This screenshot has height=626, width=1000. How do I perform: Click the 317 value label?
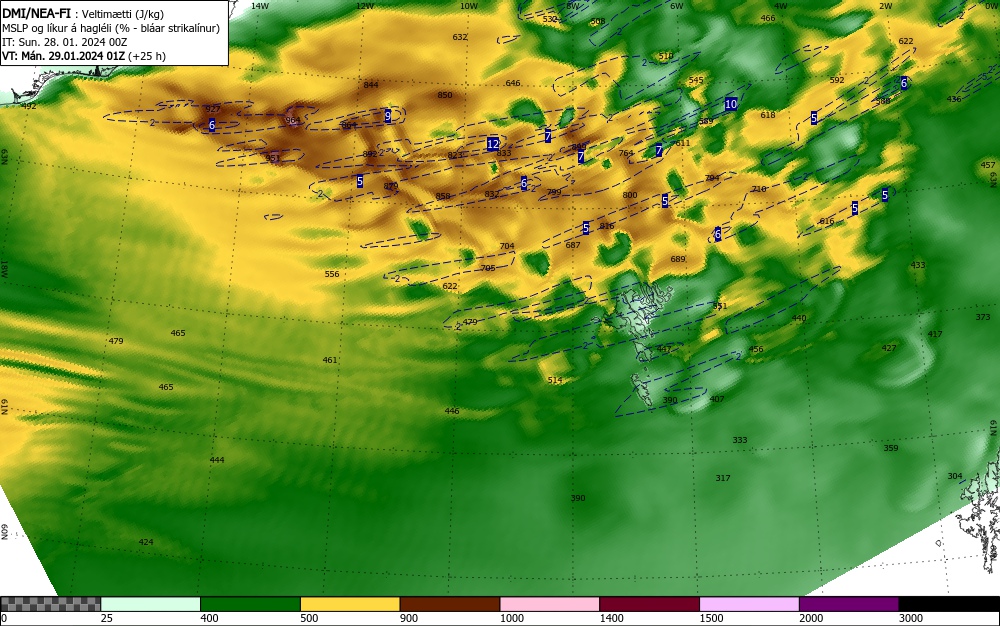723,478
